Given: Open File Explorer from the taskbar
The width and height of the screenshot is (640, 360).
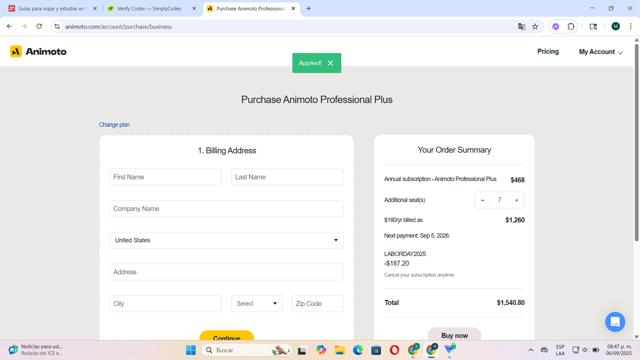Looking at the screenshot, I should (x=340, y=350).
